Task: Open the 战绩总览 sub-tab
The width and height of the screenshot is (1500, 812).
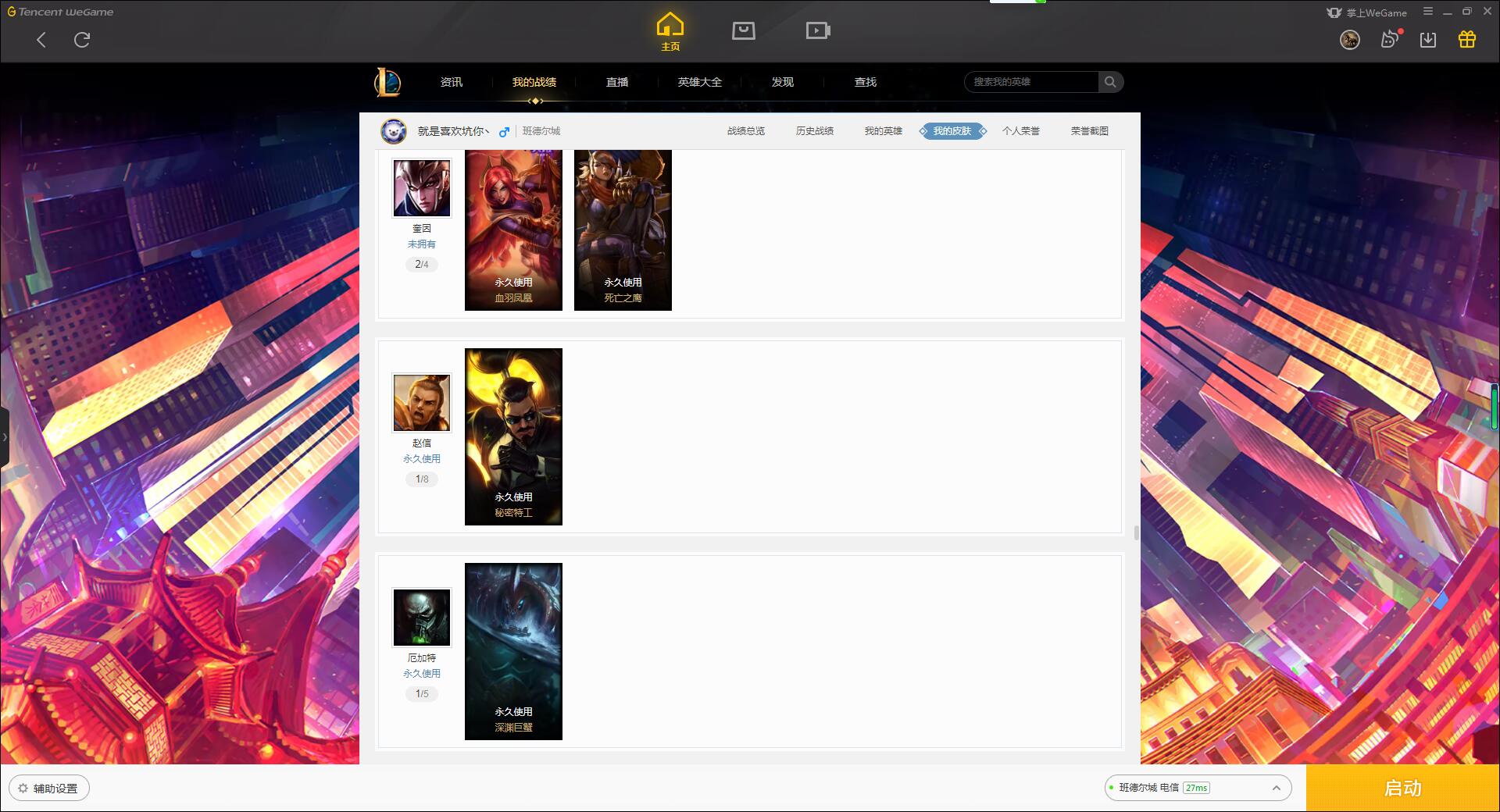Action: 746,131
